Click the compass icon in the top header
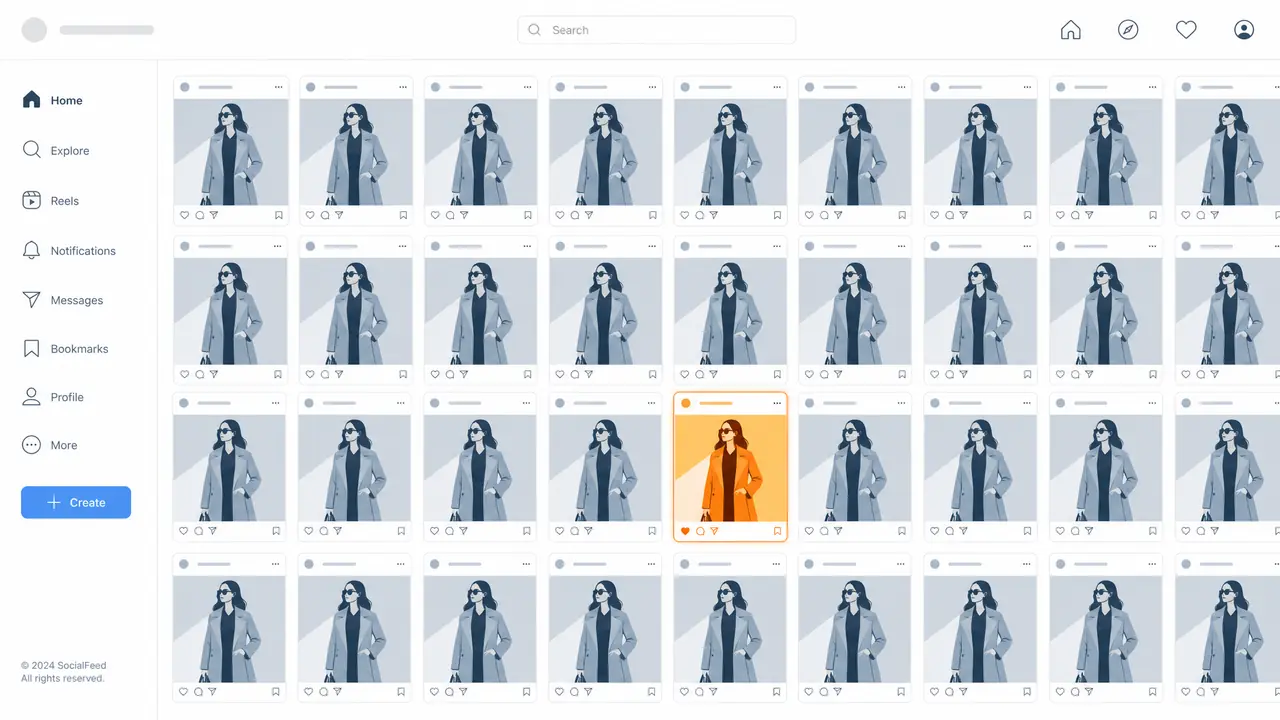This screenshot has height=720, width=1280. click(1128, 30)
